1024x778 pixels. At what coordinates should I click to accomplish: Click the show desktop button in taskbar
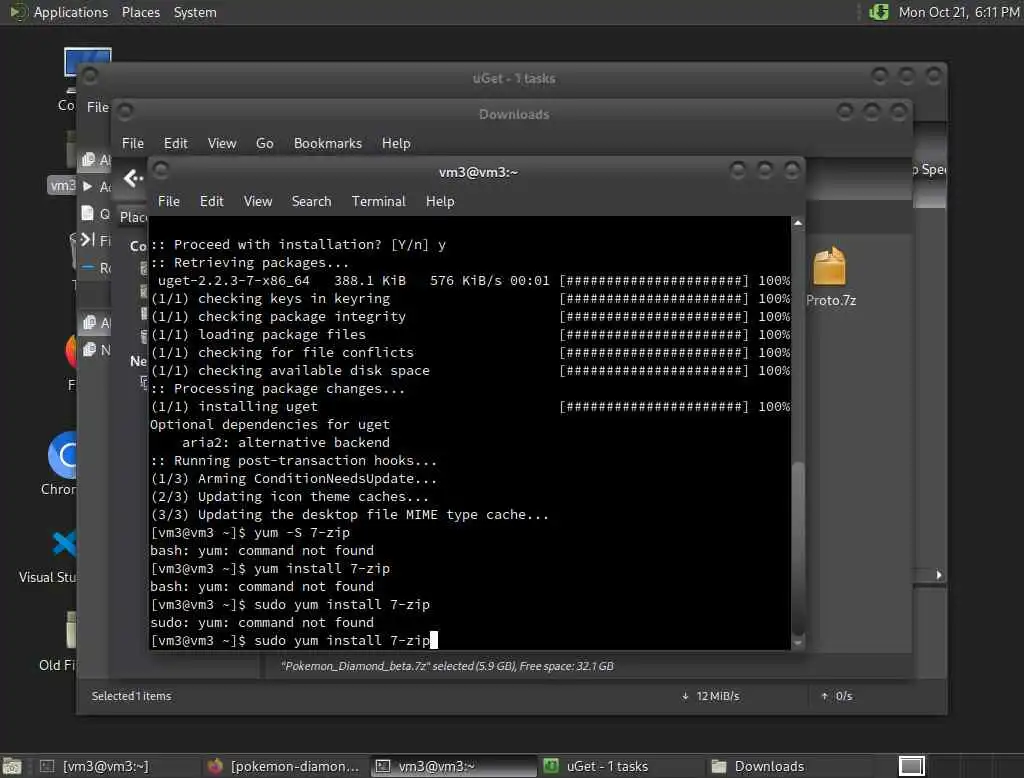(12, 766)
